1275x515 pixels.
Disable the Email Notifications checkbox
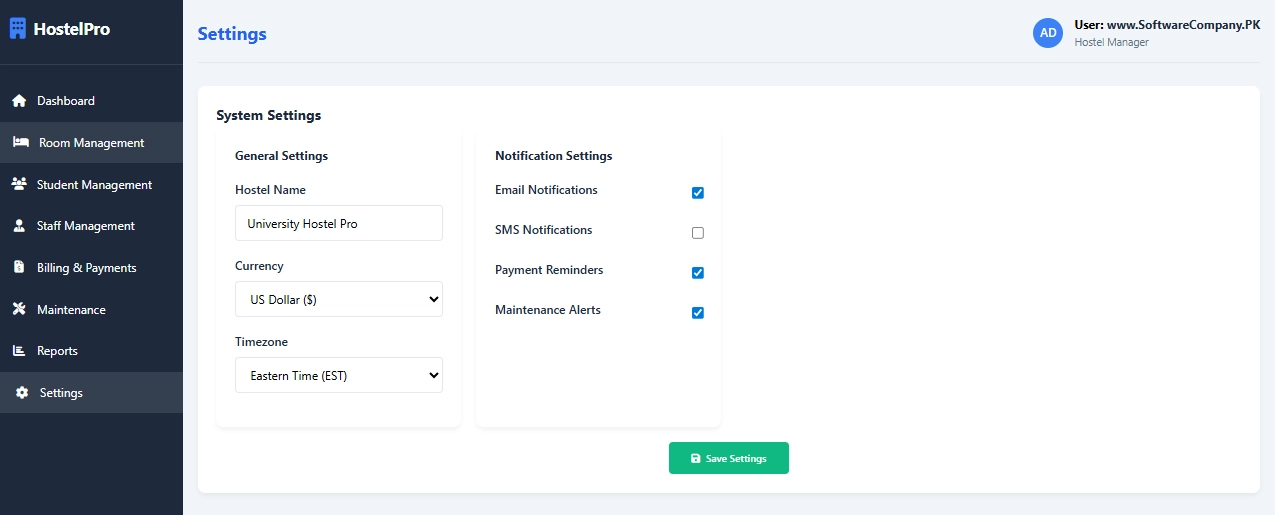(x=698, y=193)
